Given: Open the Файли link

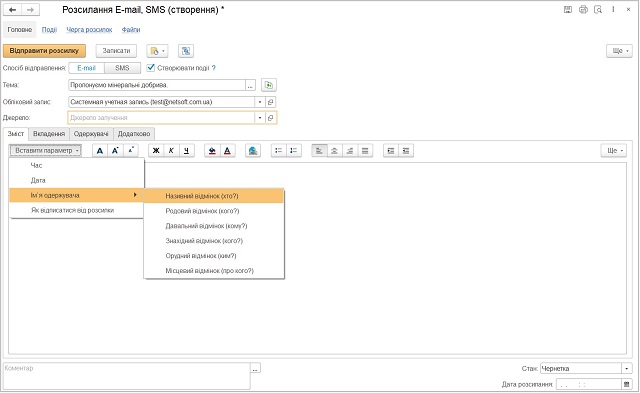Looking at the screenshot, I should pos(131,30).
